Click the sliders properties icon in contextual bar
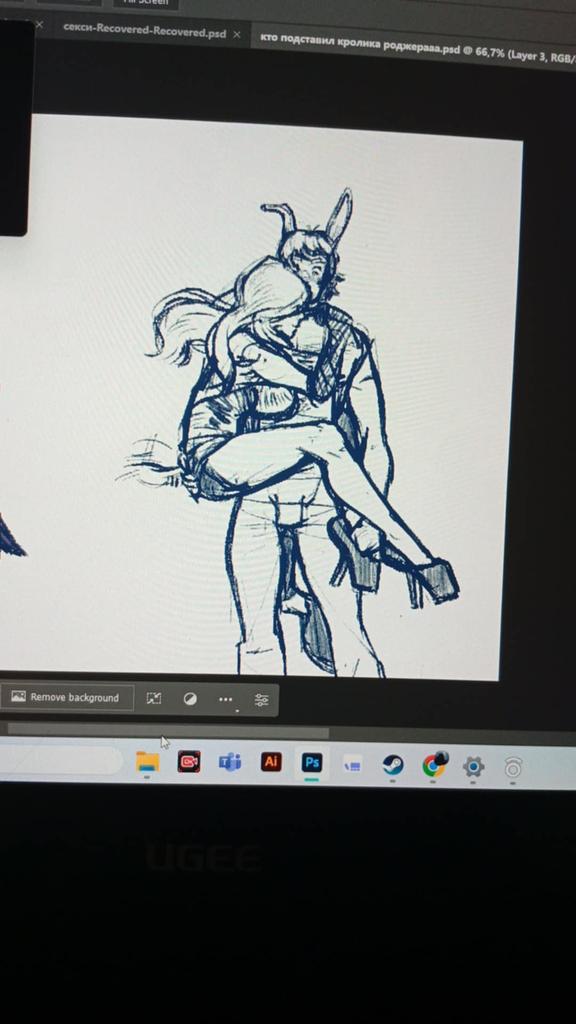This screenshot has width=576, height=1024. (261, 701)
